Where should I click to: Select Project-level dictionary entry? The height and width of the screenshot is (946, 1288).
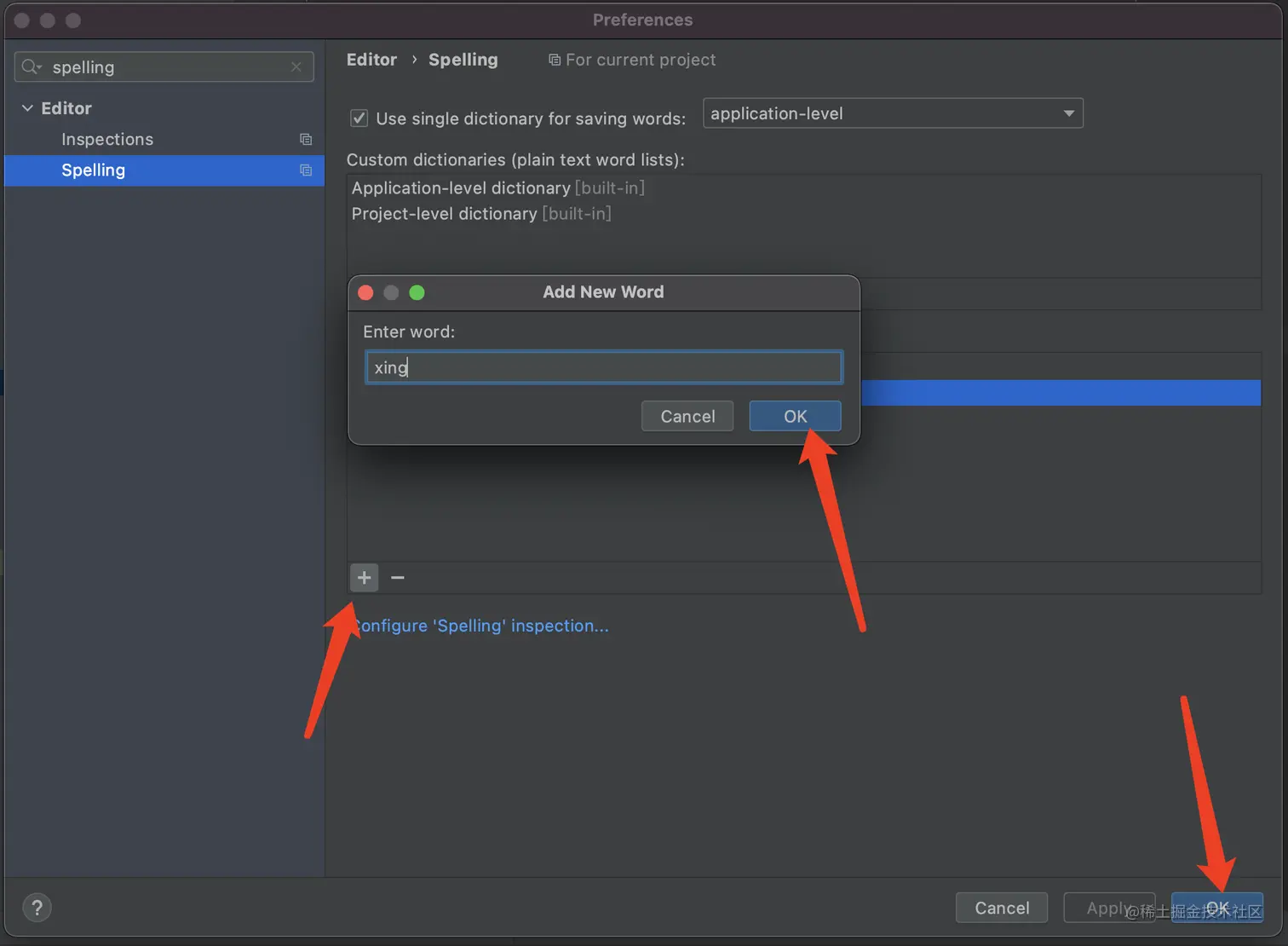481,213
